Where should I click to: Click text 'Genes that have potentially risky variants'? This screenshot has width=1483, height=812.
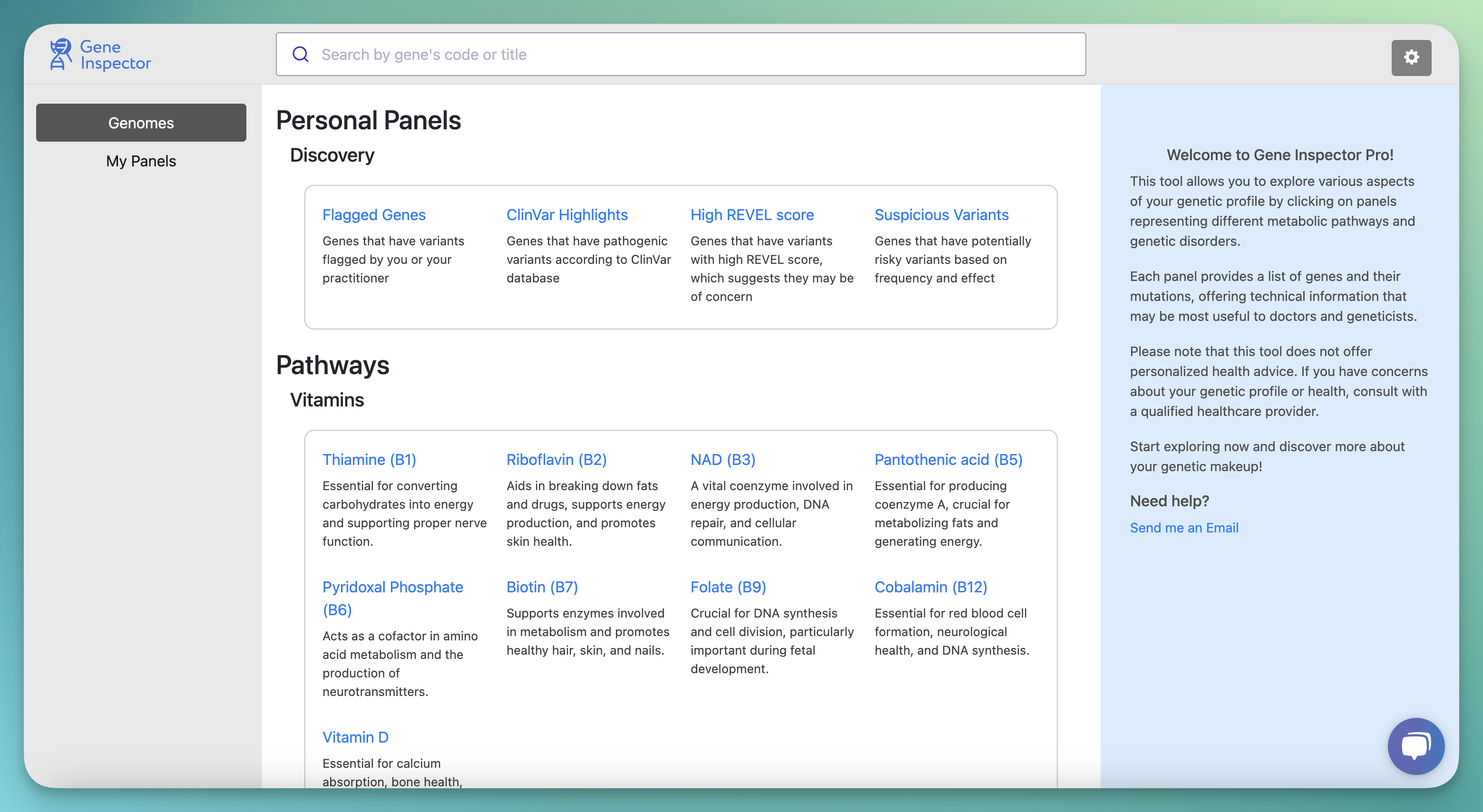tap(953, 260)
